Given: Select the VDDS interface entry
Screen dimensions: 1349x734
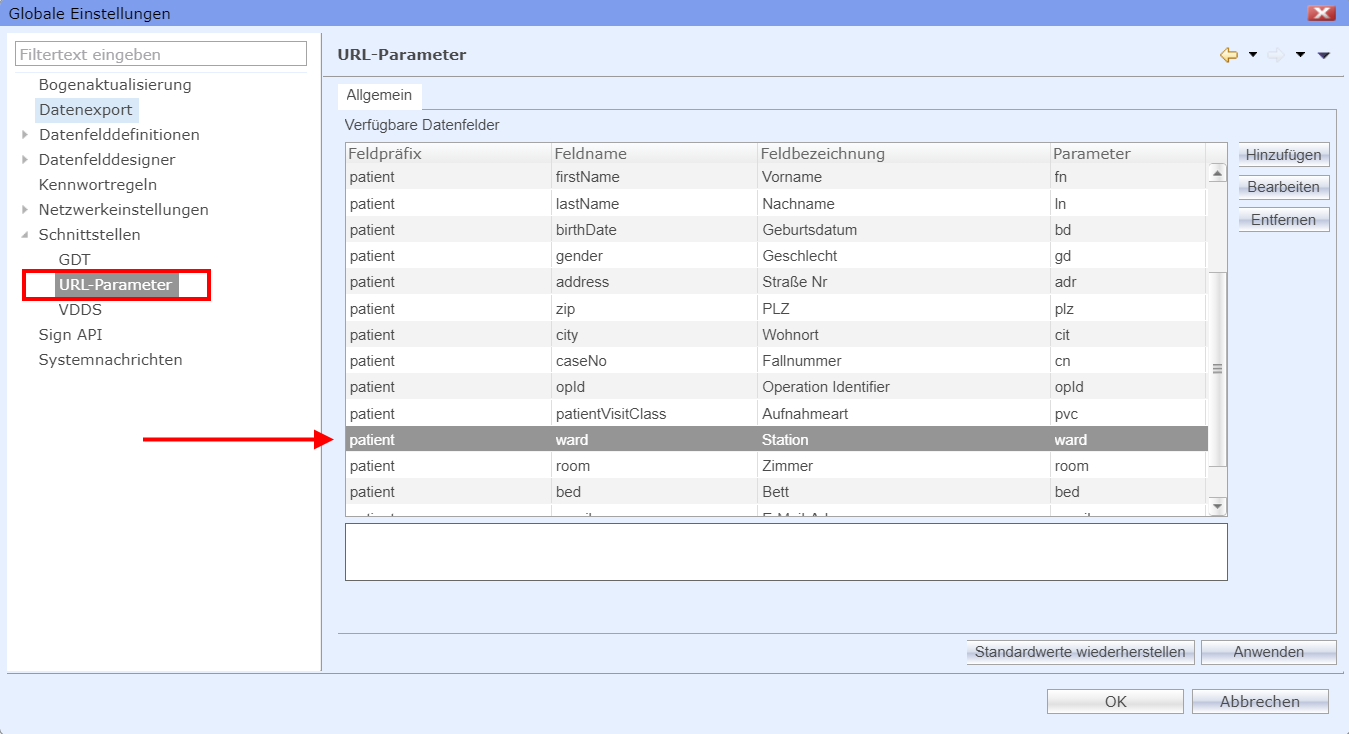Looking at the screenshot, I should tap(81, 310).
